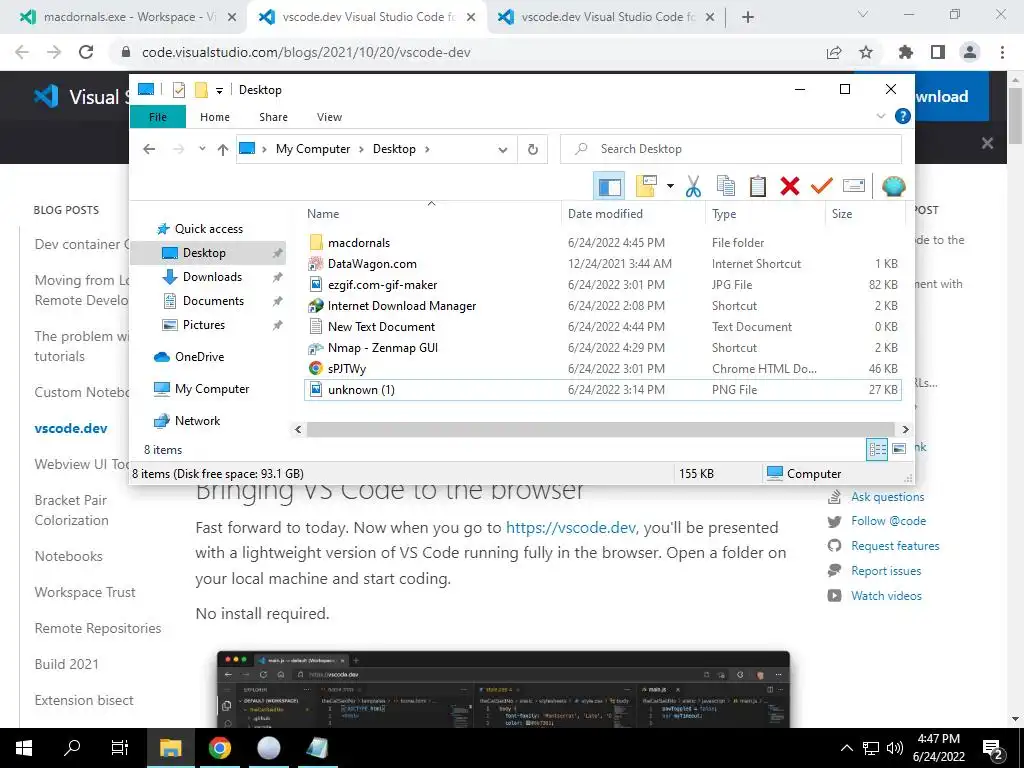Switch to details view layout icon
Image resolution: width=1024 pixels, height=768 pixels.
(x=877, y=449)
